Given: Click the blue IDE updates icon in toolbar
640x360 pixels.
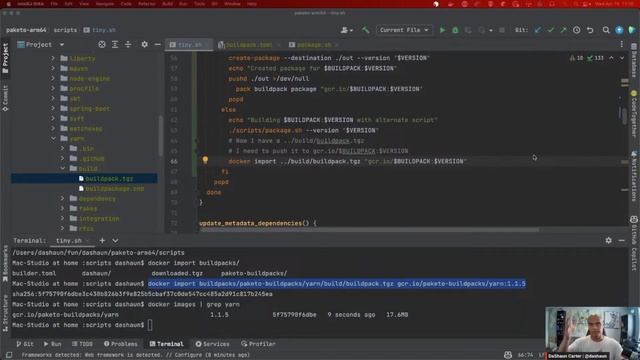Looking at the screenshot, I should click(x=619, y=30).
